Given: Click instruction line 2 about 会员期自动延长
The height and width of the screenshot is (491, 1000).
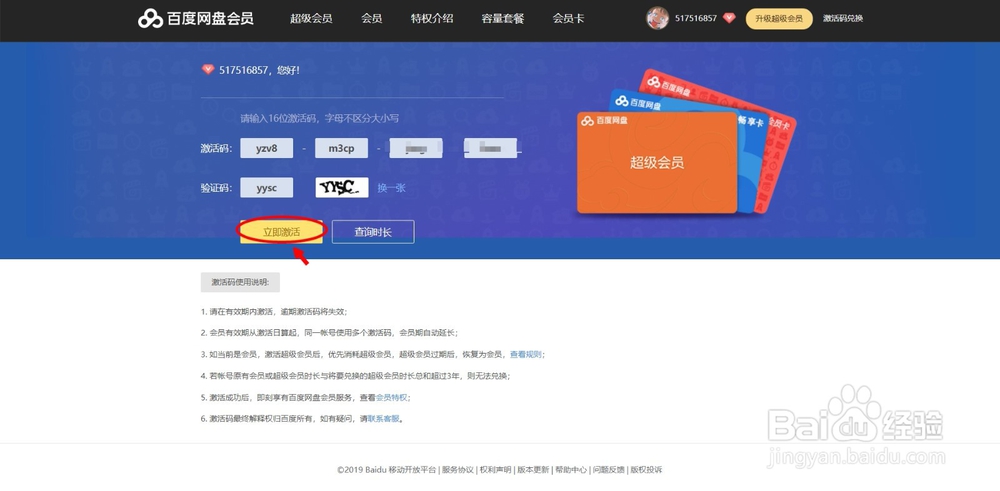Looking at the screenshot, I should click(329, 333).
